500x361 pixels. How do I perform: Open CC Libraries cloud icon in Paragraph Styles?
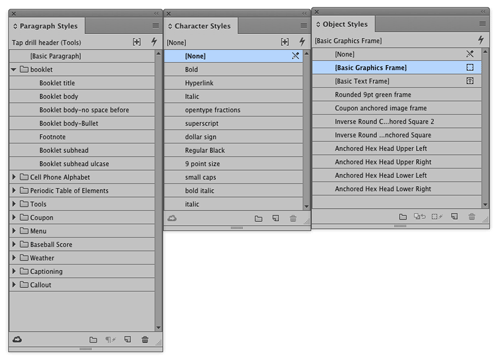pyautogui.click(x=17, y=339)
